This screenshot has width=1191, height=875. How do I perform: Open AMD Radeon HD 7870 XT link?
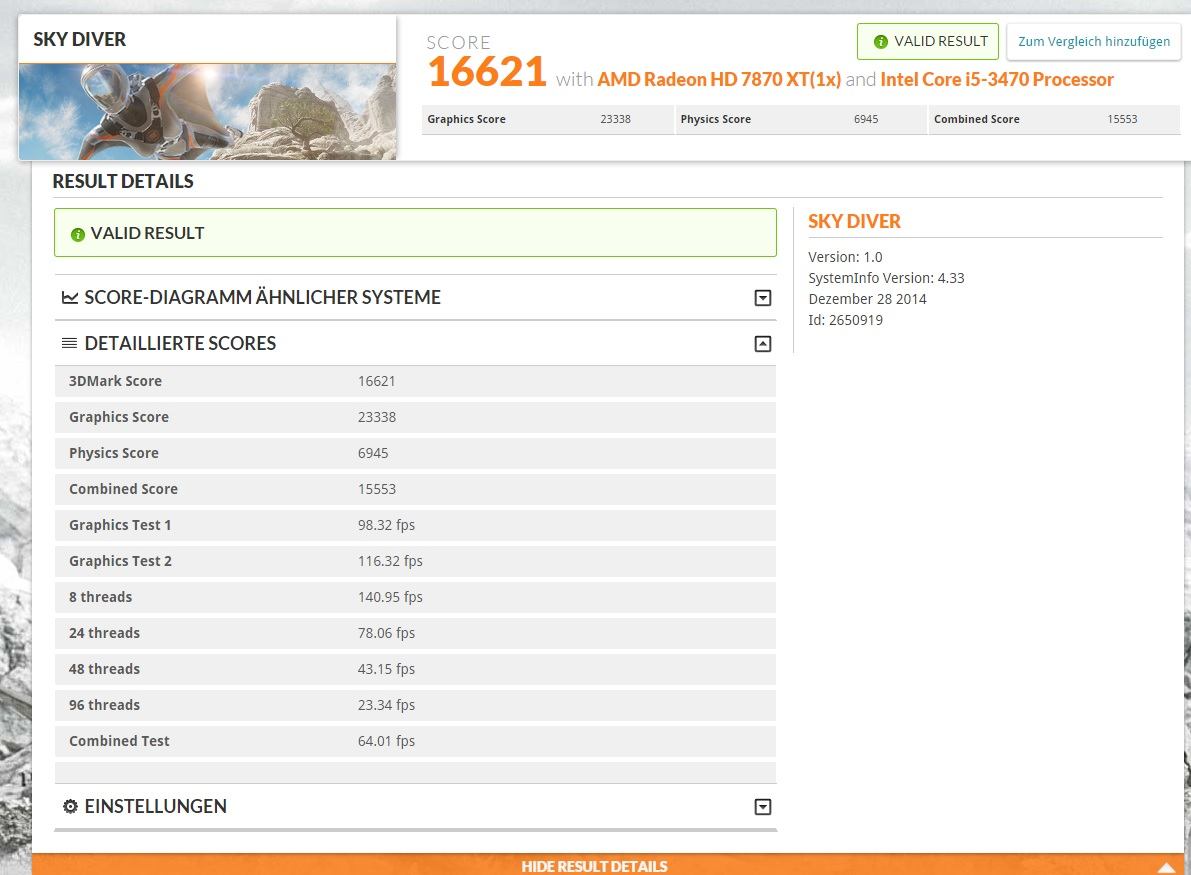pos(719,79)
